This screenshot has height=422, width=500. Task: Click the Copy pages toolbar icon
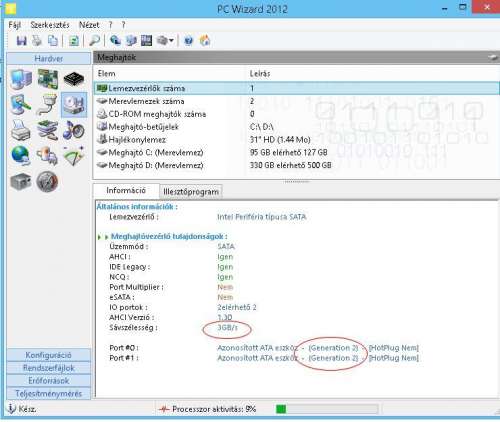click(x=53, y=41)
